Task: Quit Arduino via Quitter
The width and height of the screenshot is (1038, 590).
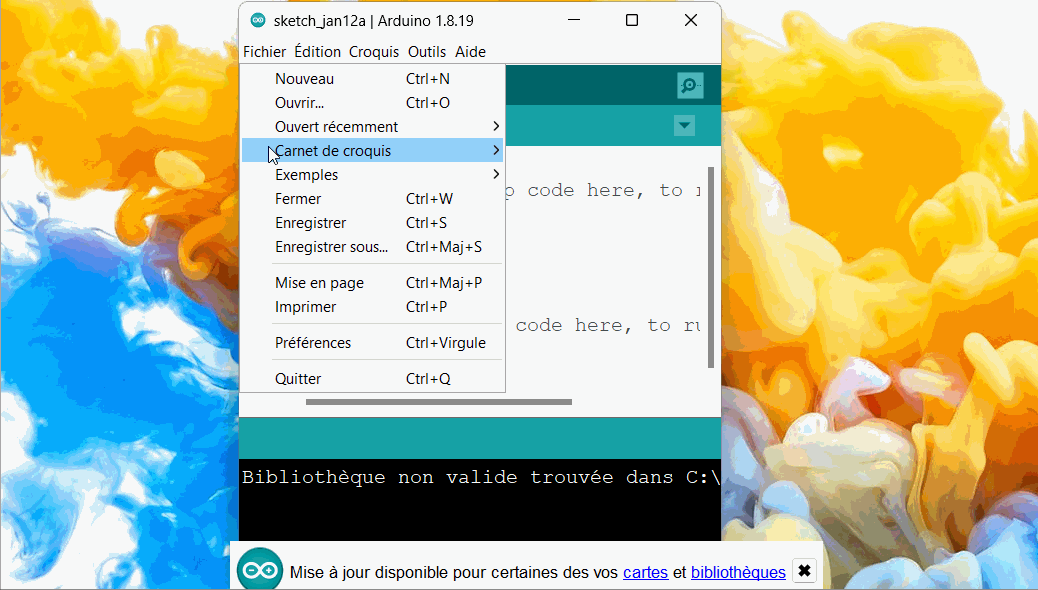Action: coord(298,378)
